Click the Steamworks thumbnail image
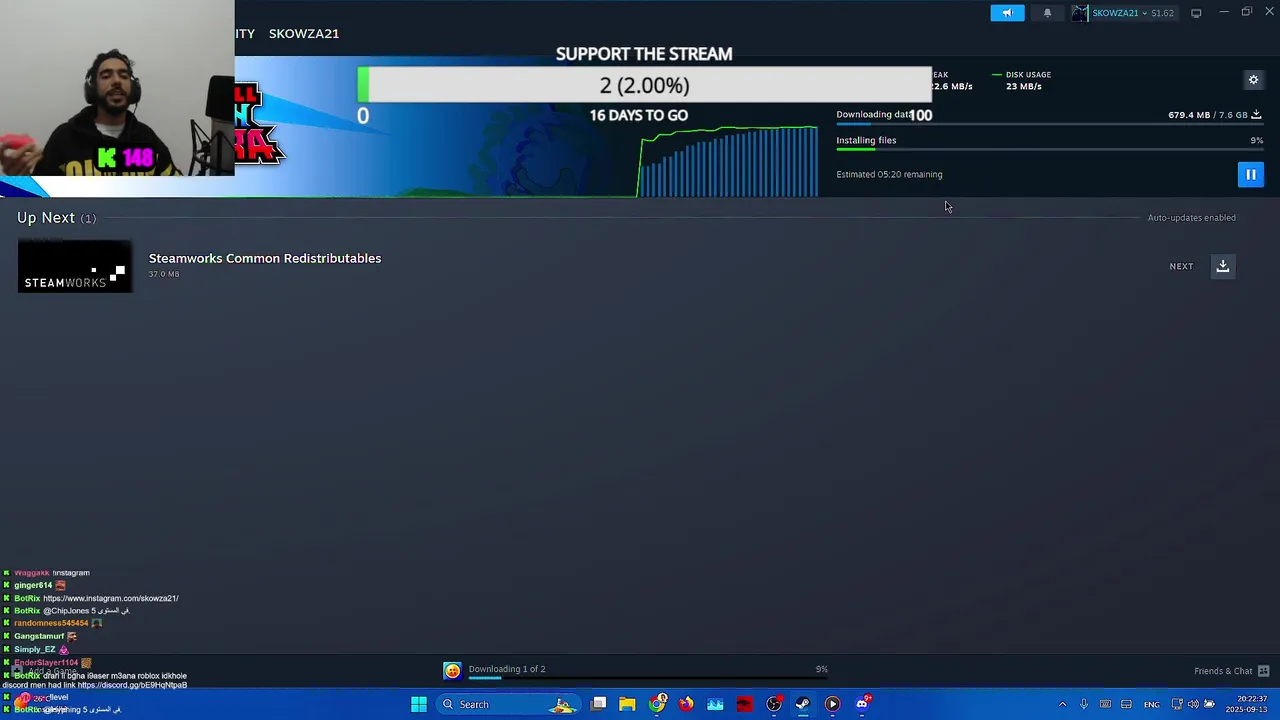 [75, 266]
